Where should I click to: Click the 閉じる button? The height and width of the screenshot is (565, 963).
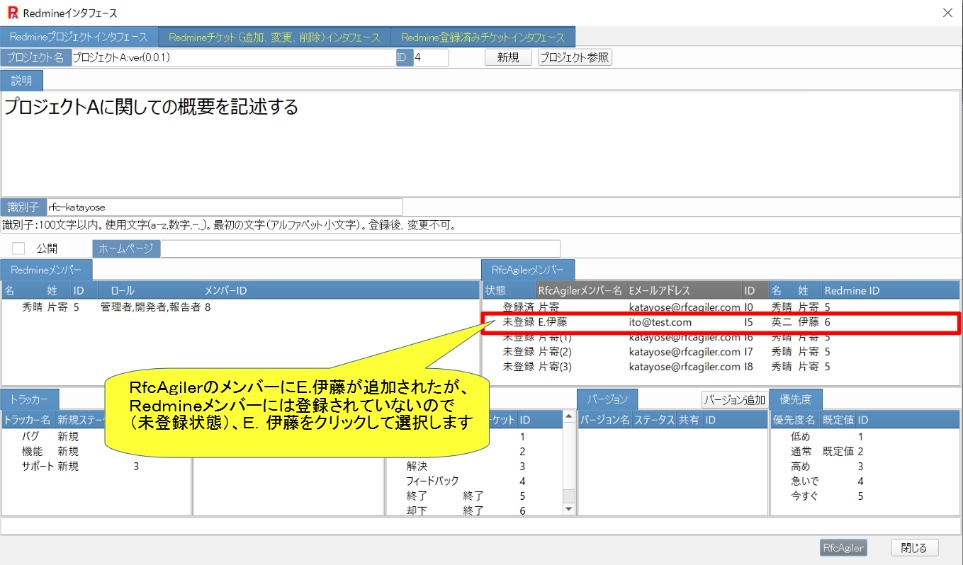tap(915, 548)
